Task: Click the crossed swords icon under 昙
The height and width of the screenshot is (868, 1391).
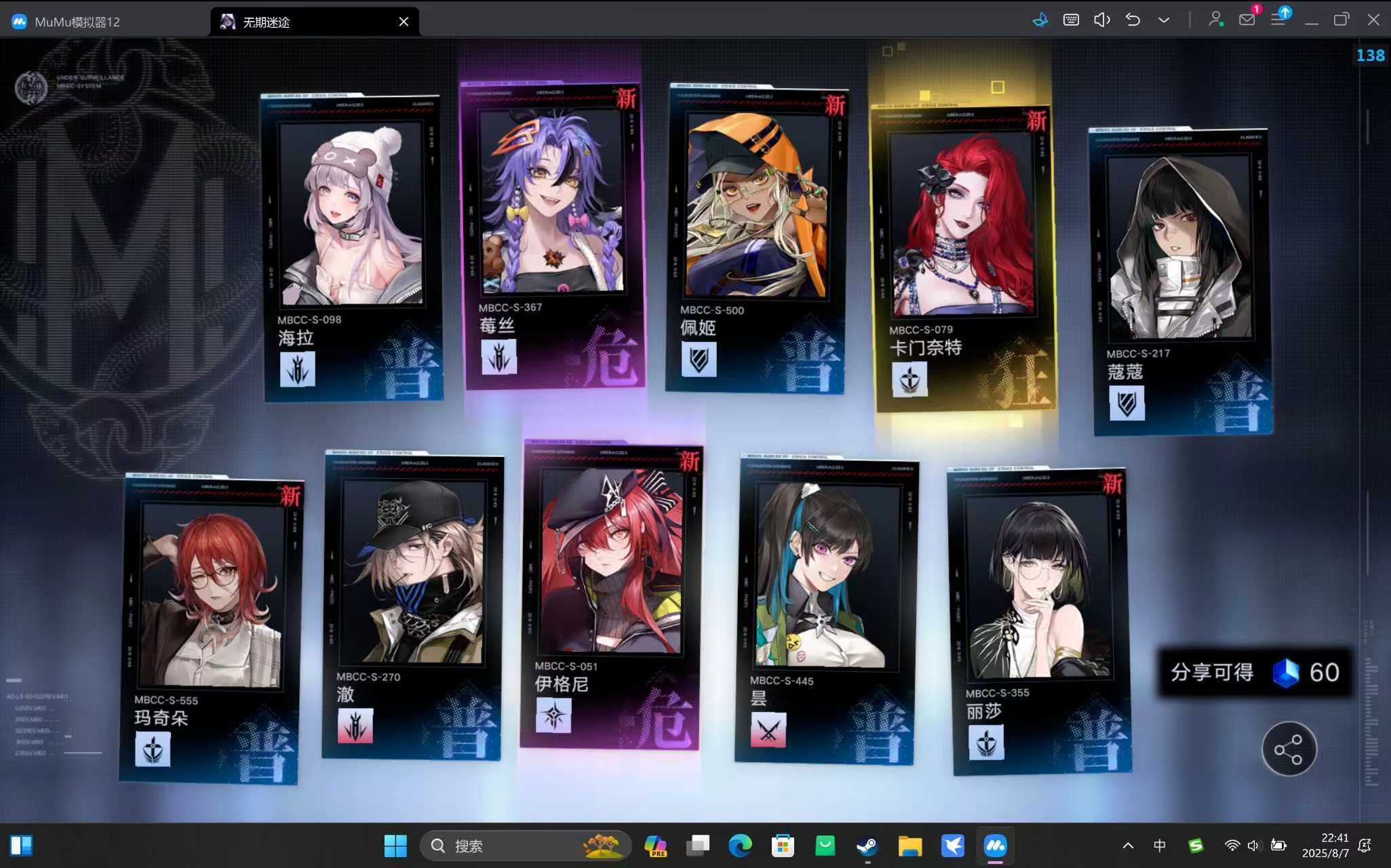Action: [768, 730]
